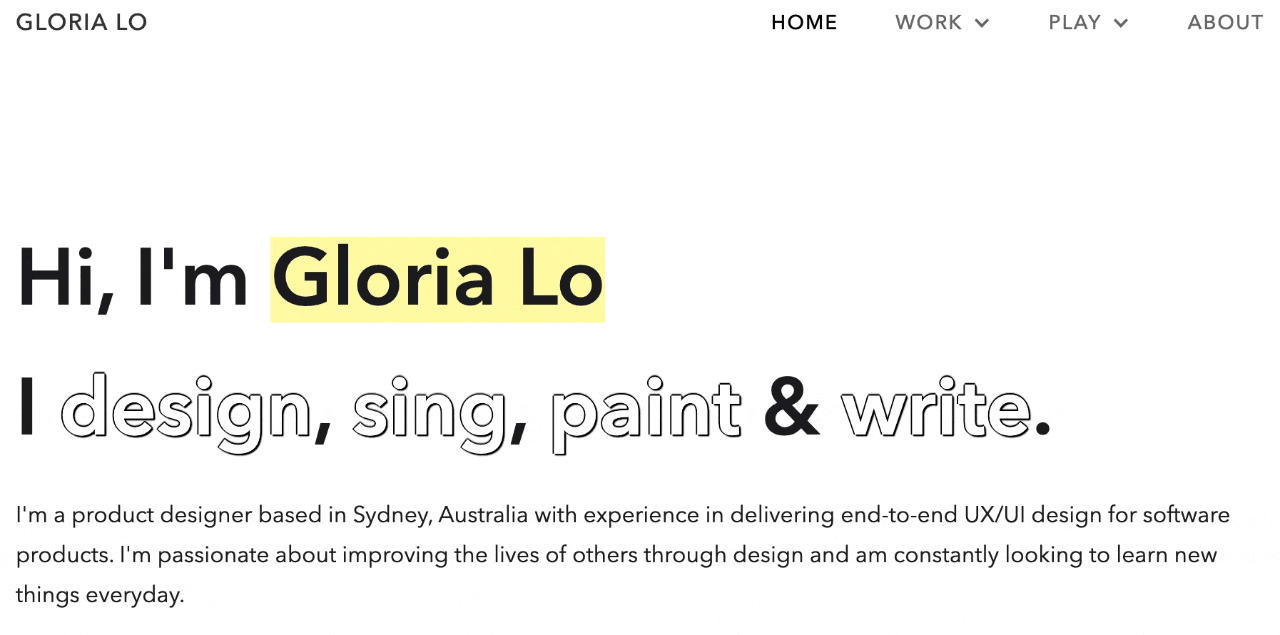This screenshot has width=1280, height=635.
Task: Click the yellow highlighted "Gloria Lo" name
Action: pos(438,280)
